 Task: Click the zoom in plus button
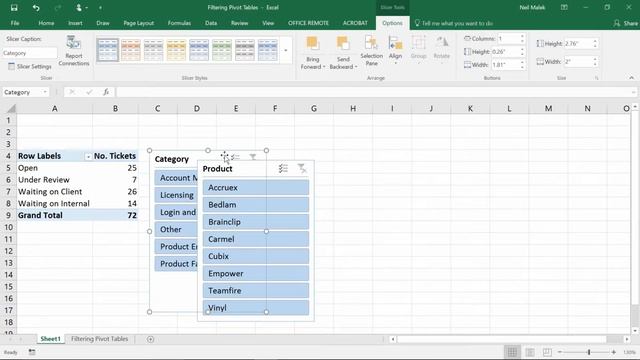coord(613,352)
